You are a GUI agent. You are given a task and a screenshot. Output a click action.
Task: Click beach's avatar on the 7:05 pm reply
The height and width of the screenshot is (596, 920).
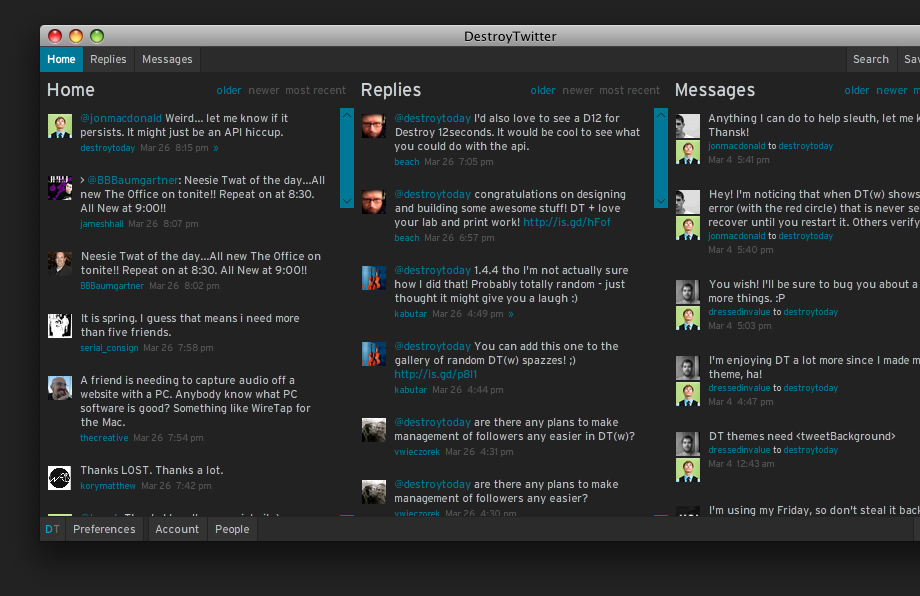(374, 126)
